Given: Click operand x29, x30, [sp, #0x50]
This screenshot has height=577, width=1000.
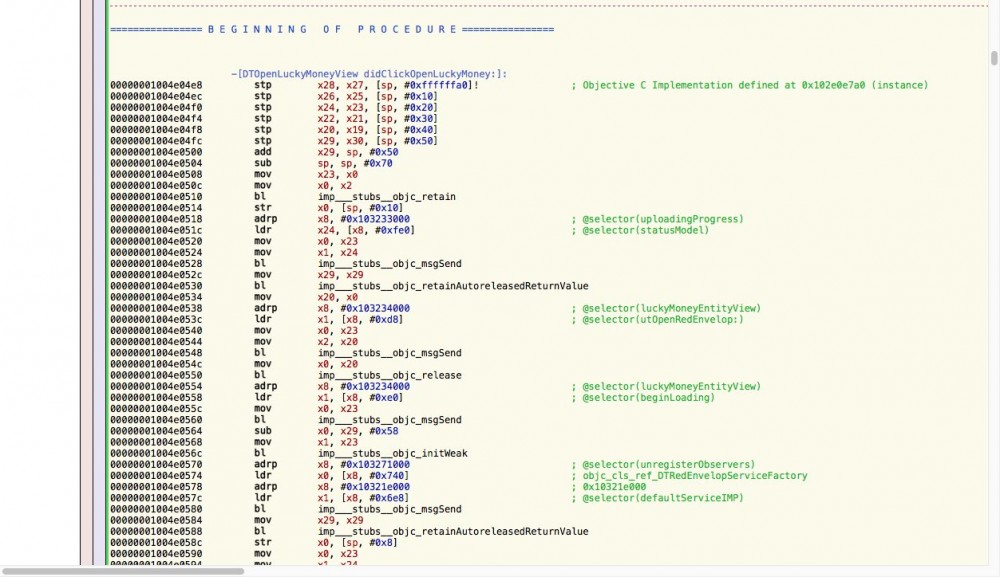Looking at the screenshot, I should click(x=378, y=141).
